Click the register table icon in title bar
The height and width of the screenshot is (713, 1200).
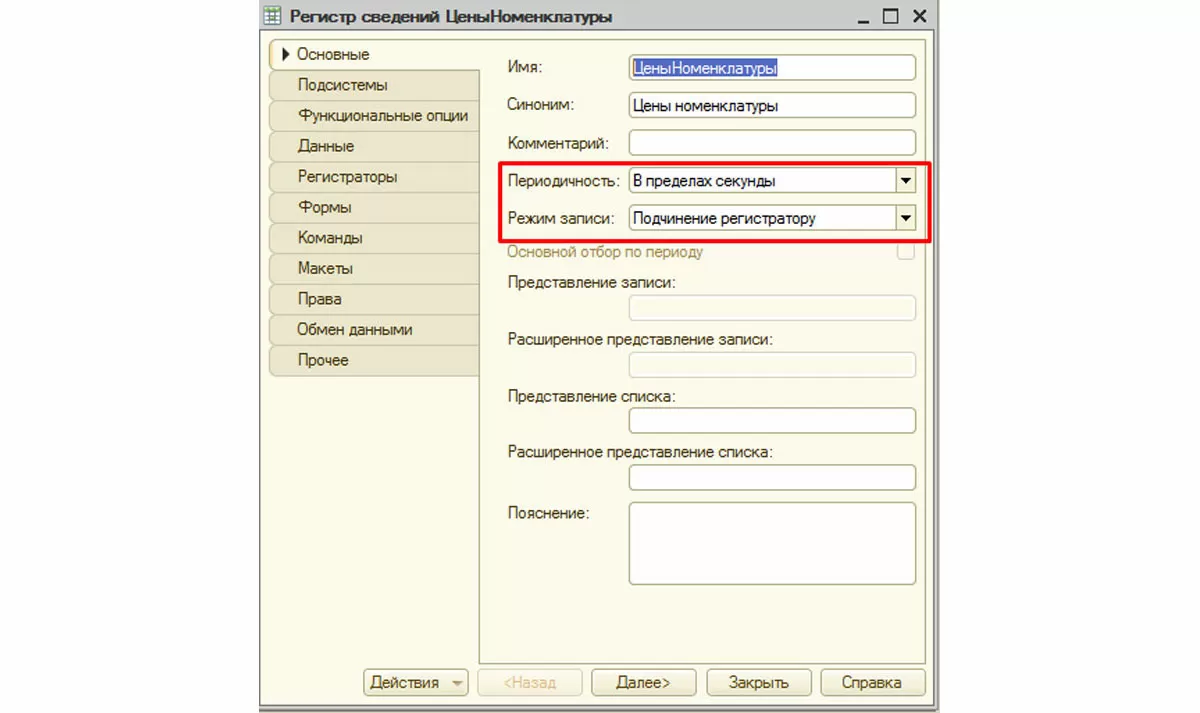click(x=270, y=16)
